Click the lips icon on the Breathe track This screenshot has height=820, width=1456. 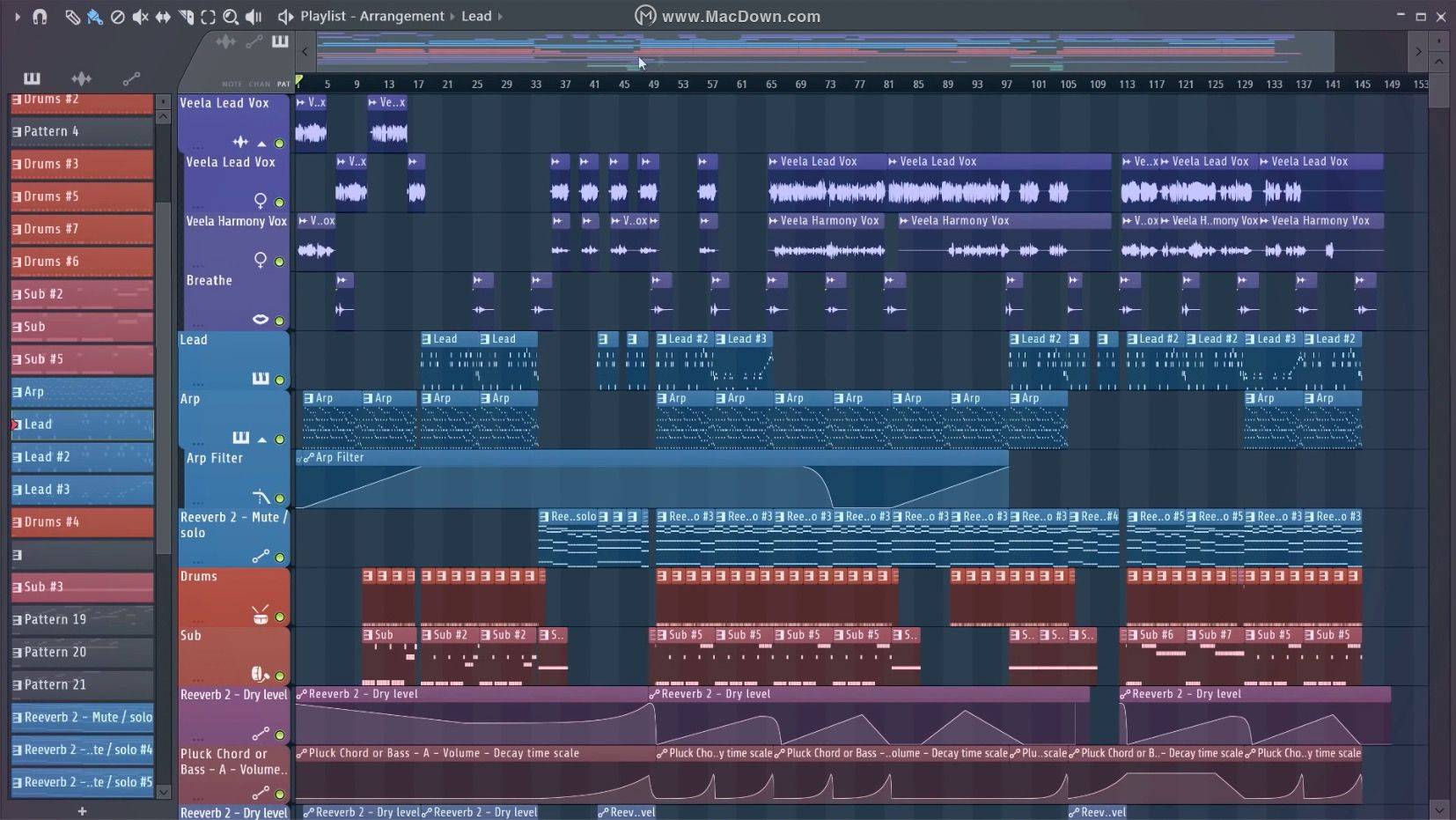[261, 319]
